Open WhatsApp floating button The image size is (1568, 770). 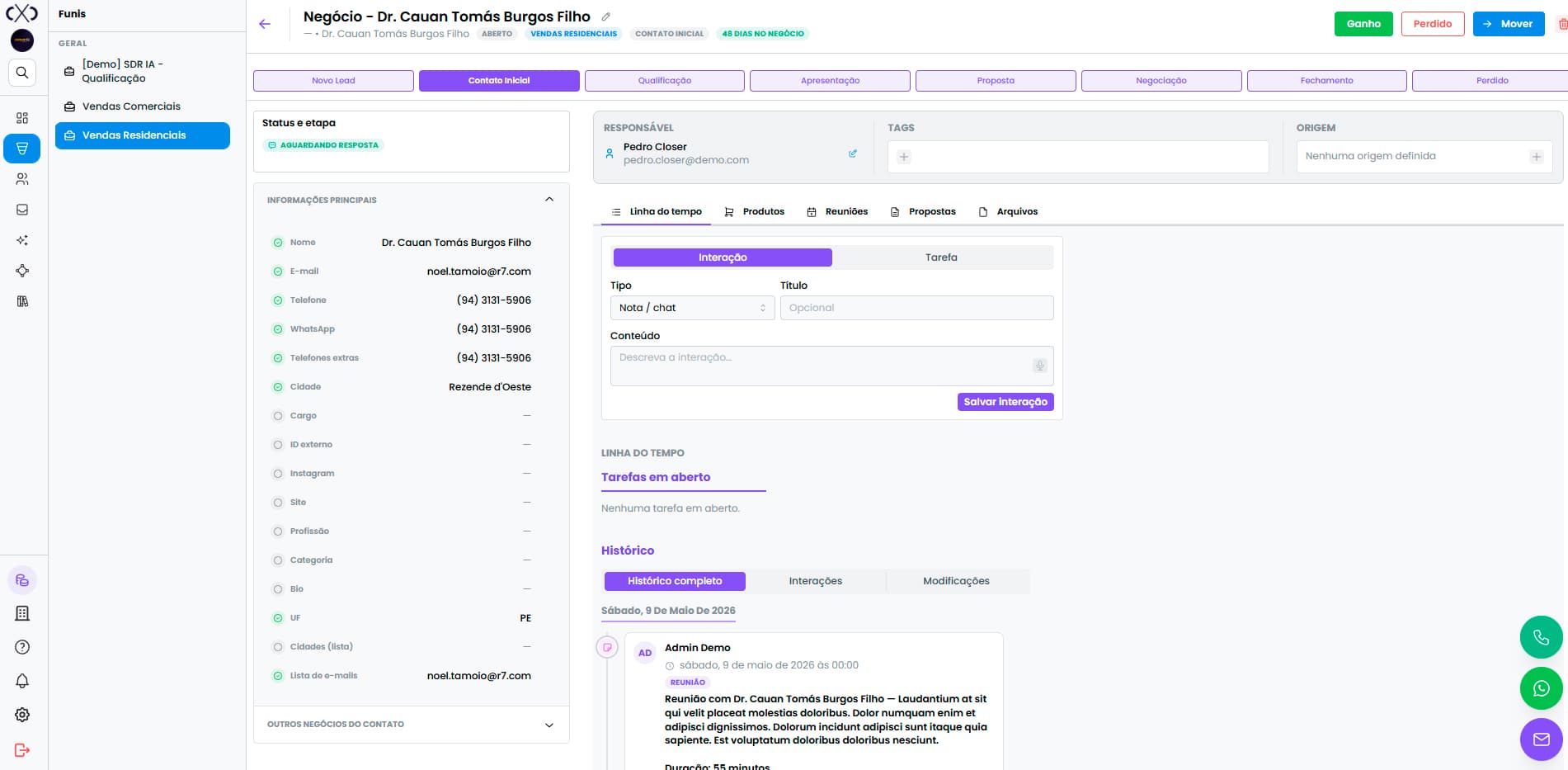tap(1541, 688)
